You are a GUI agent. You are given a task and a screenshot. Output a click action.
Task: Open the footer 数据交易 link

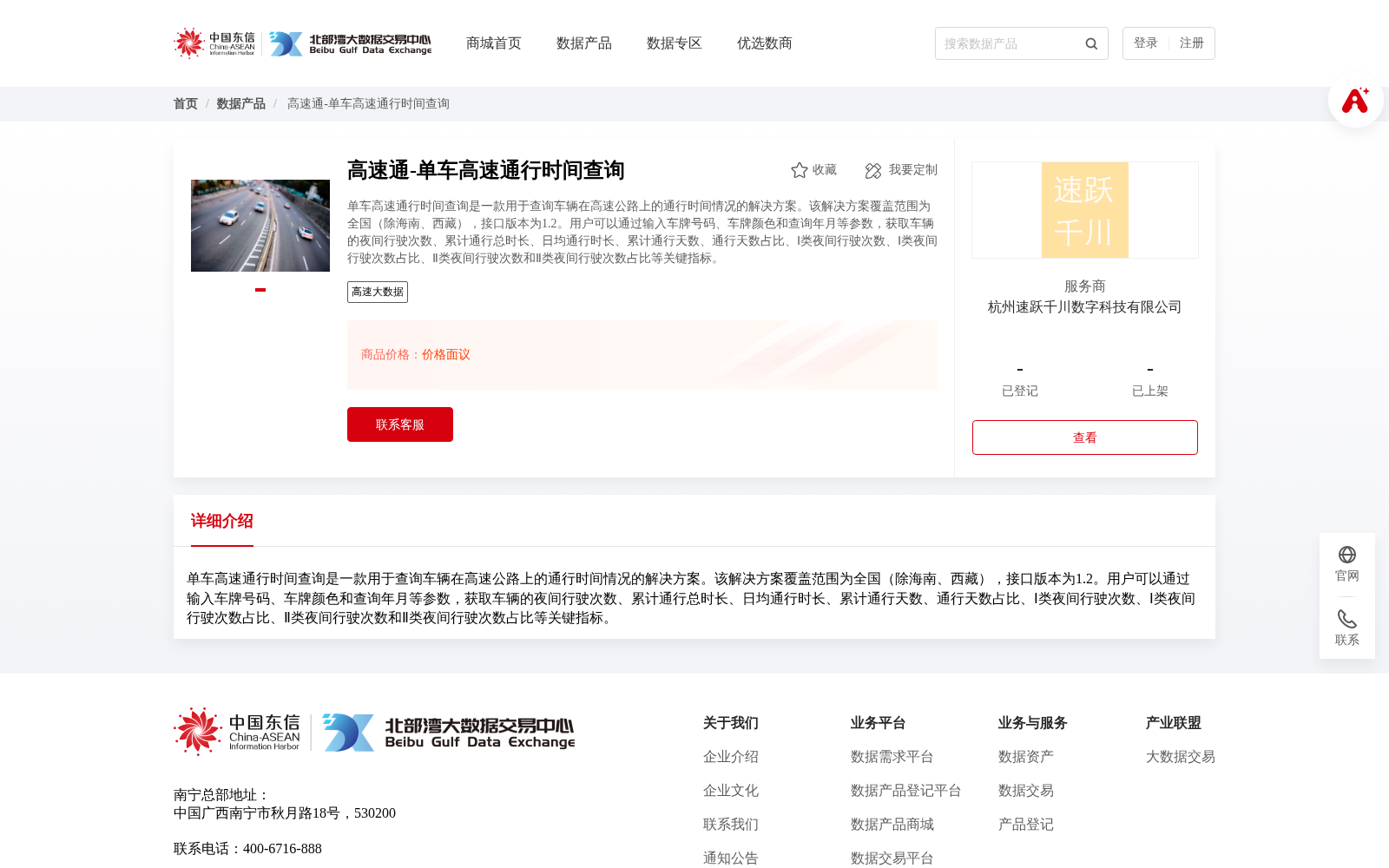point(1026,791)
